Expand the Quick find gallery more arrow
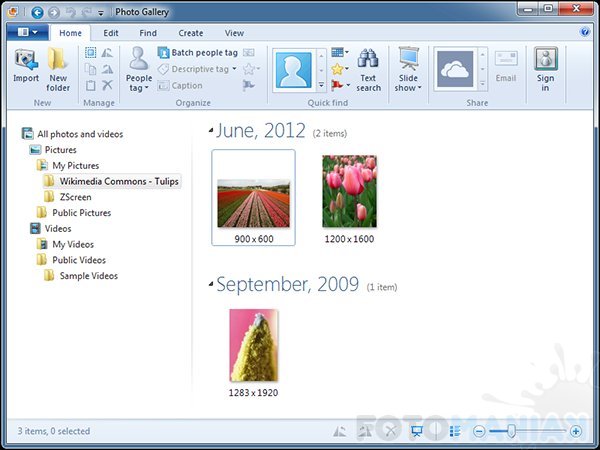The image size is (600, 450). click(x=321, y=85)
